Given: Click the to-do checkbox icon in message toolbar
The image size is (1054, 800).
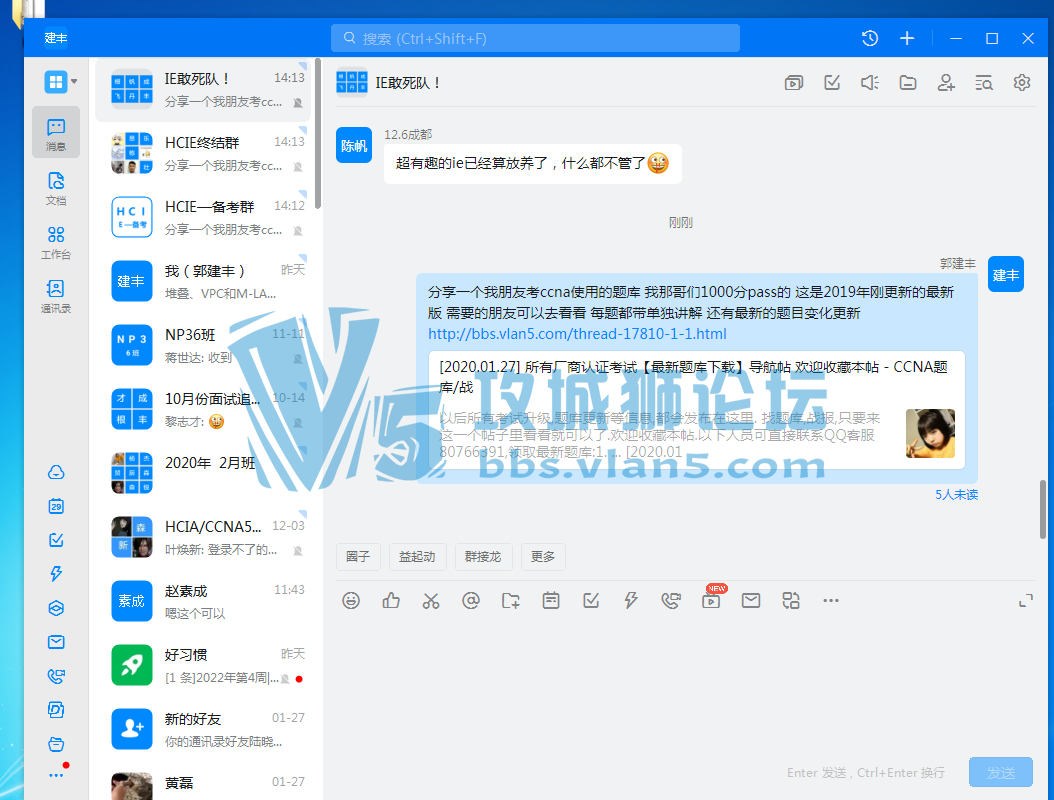Looking at the screenshot, I should tap(591, 600).
